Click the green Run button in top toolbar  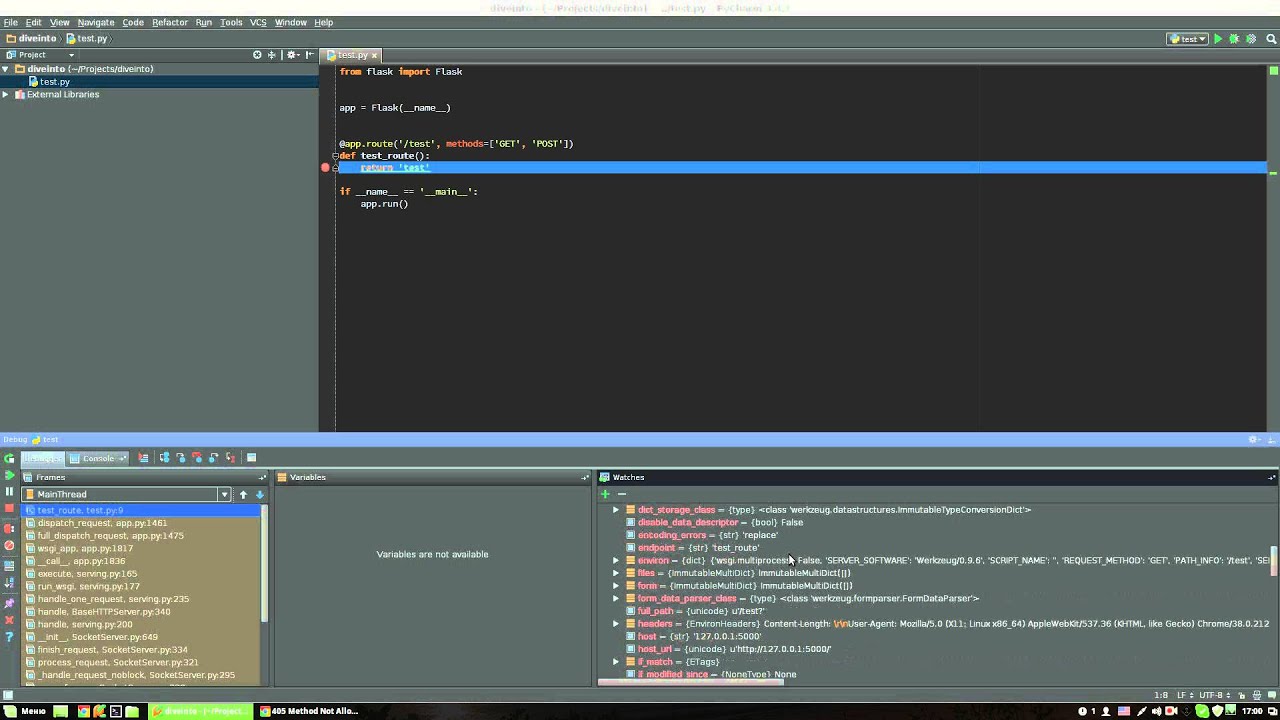1218,39
